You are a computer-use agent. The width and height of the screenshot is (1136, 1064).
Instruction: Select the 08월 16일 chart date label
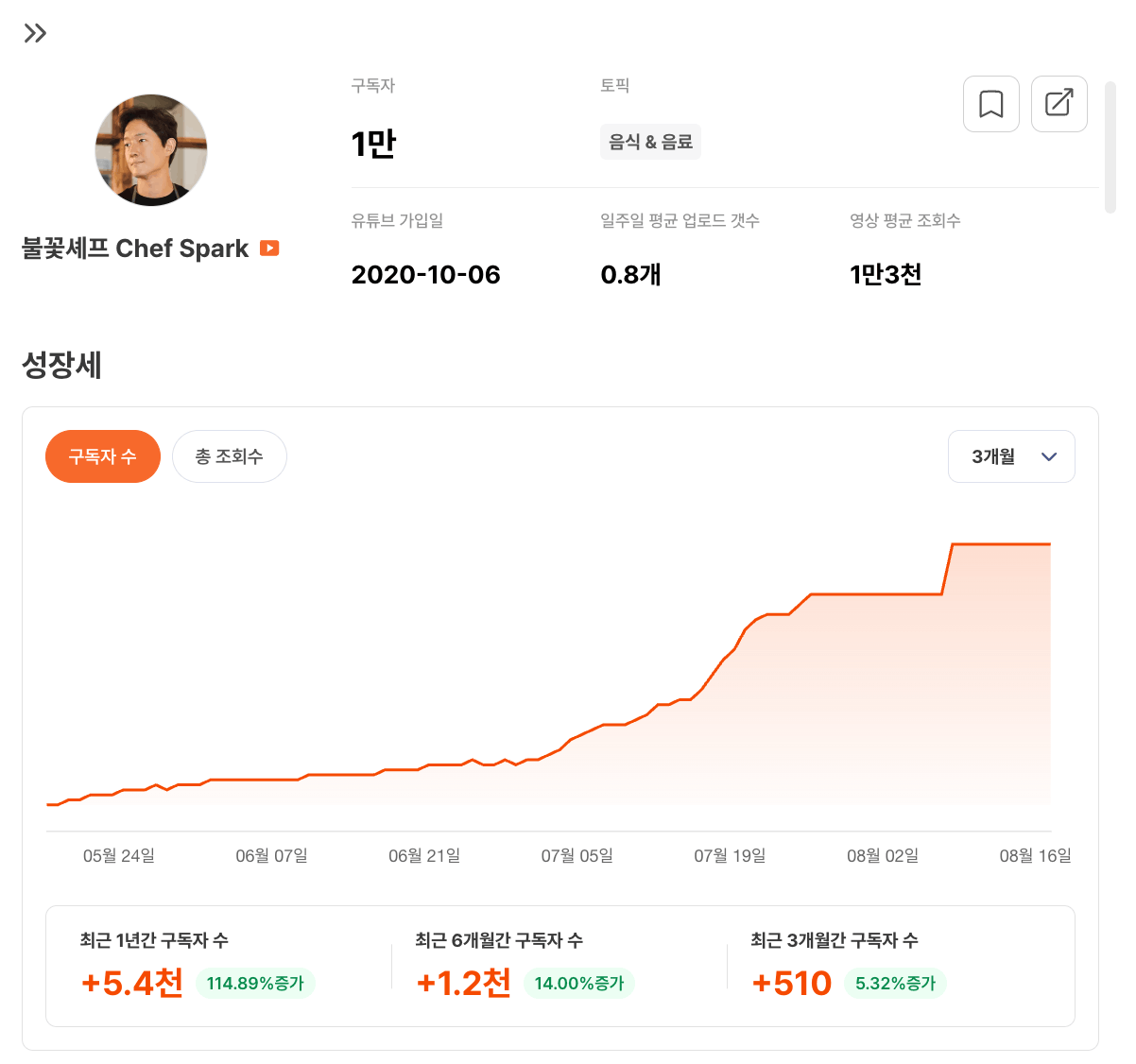pyautogui.click(x=1036, y=856)
